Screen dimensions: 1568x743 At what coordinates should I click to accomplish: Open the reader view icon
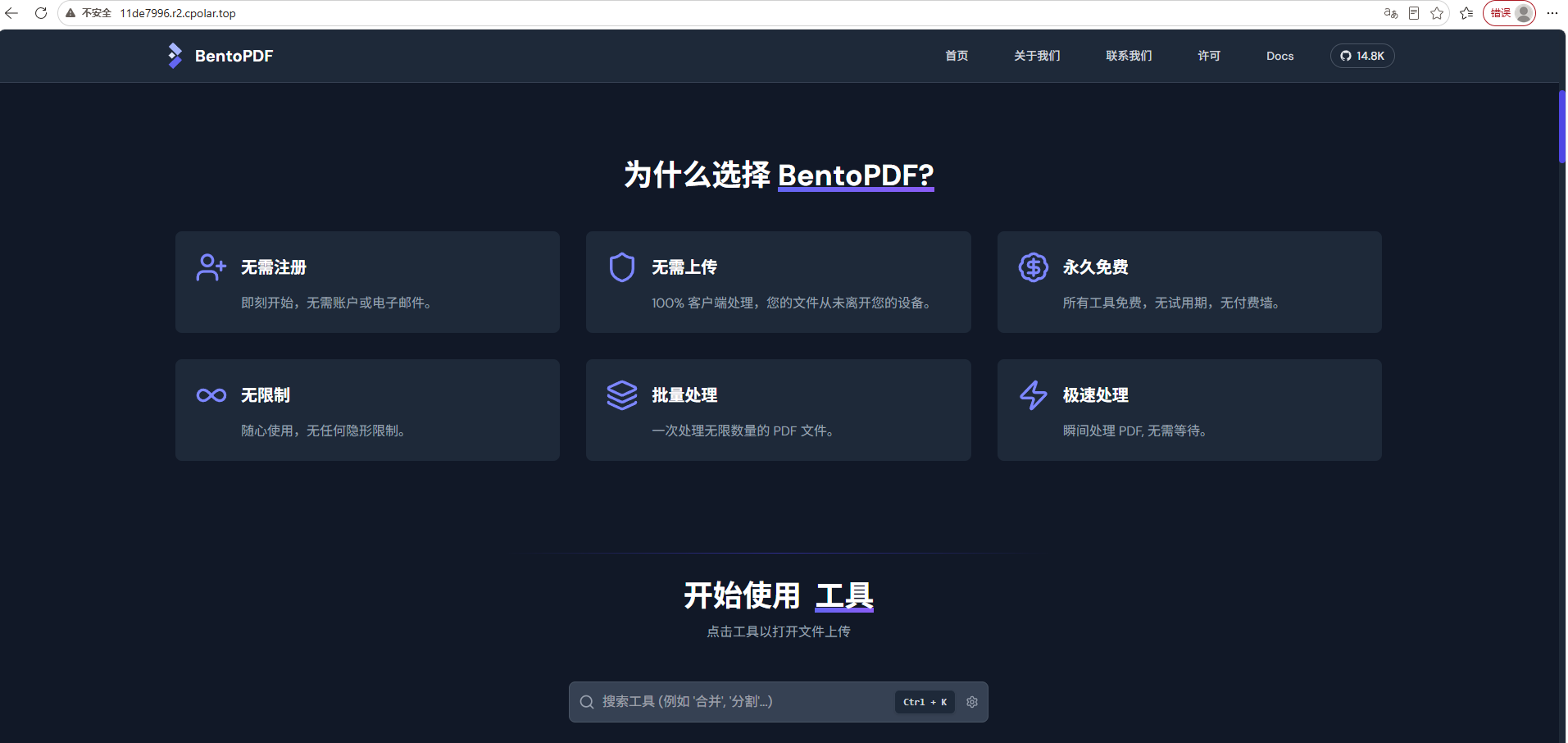[1414, 13]
